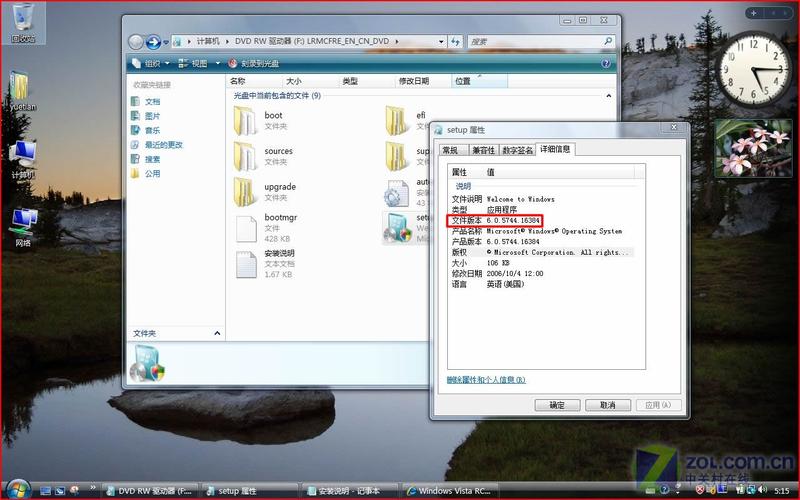Open the 计算机 desktop icon
Image resolution: width=800 pixels, height=500 pixels.
[22, 159]
